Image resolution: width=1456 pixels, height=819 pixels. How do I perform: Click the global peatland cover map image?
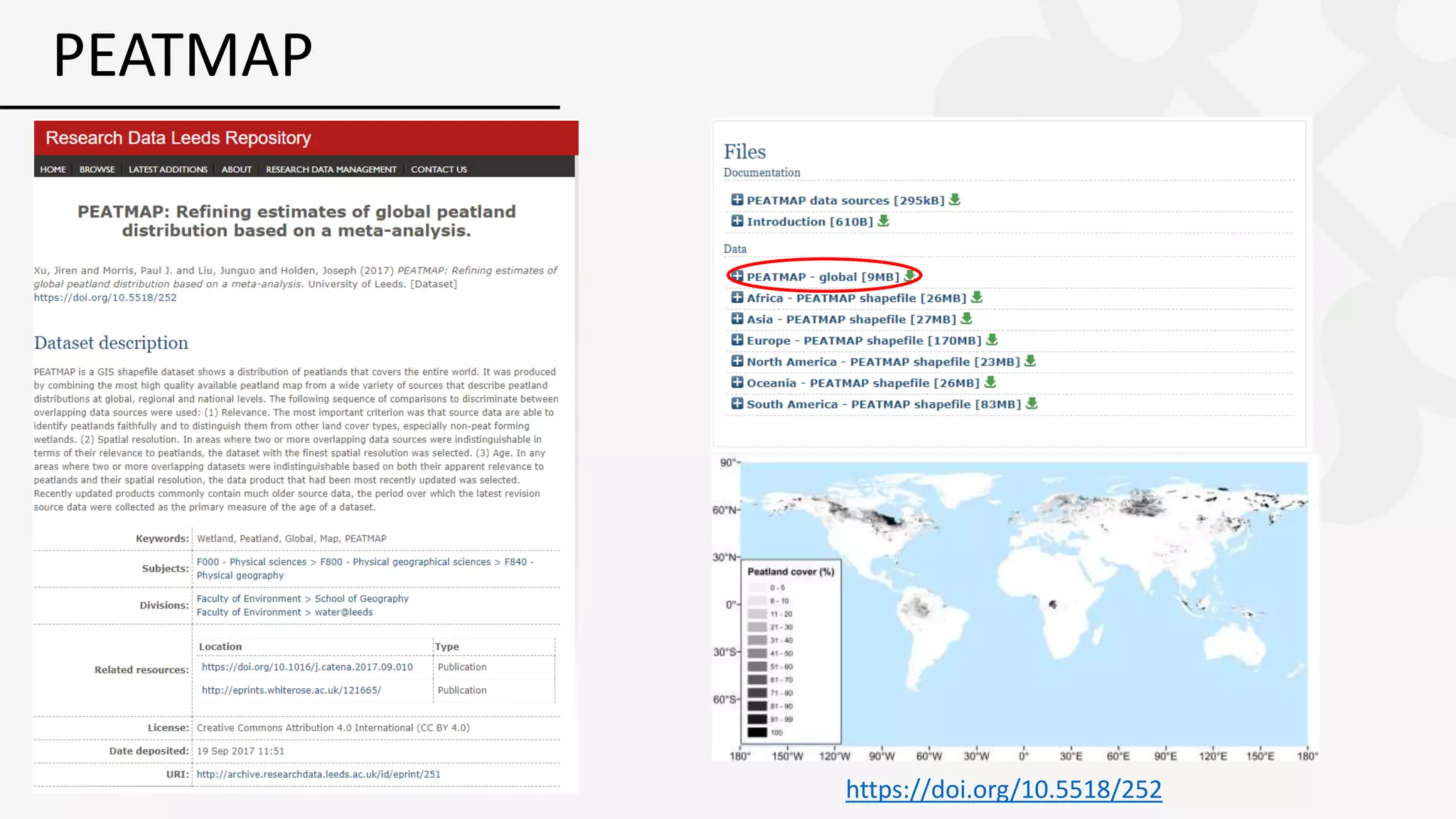[x=1015, y=608]
